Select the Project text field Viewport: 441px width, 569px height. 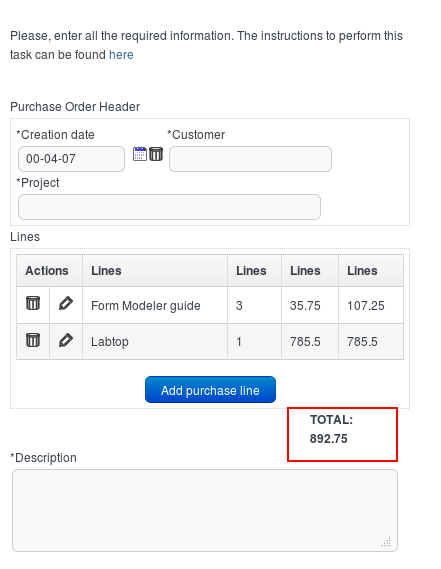click(170, 207)
